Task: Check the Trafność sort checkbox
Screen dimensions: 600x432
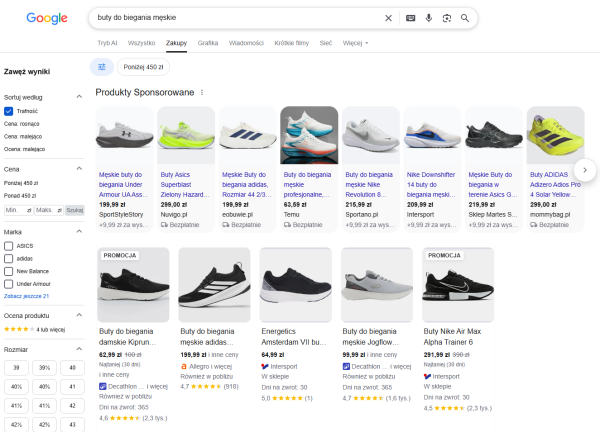Action: 8,111
